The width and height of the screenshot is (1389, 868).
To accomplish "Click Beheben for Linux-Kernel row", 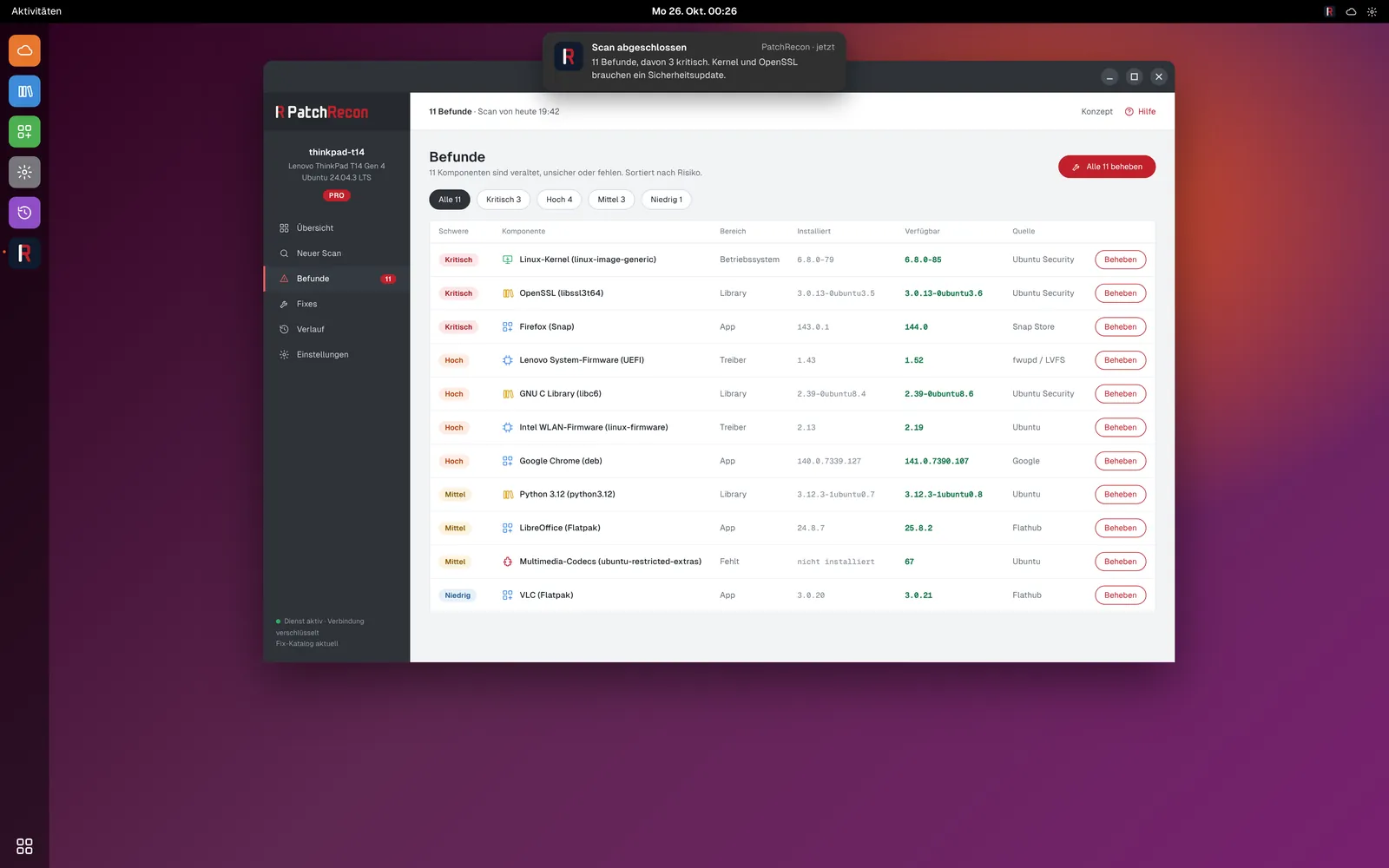I will click(1120, 260).
